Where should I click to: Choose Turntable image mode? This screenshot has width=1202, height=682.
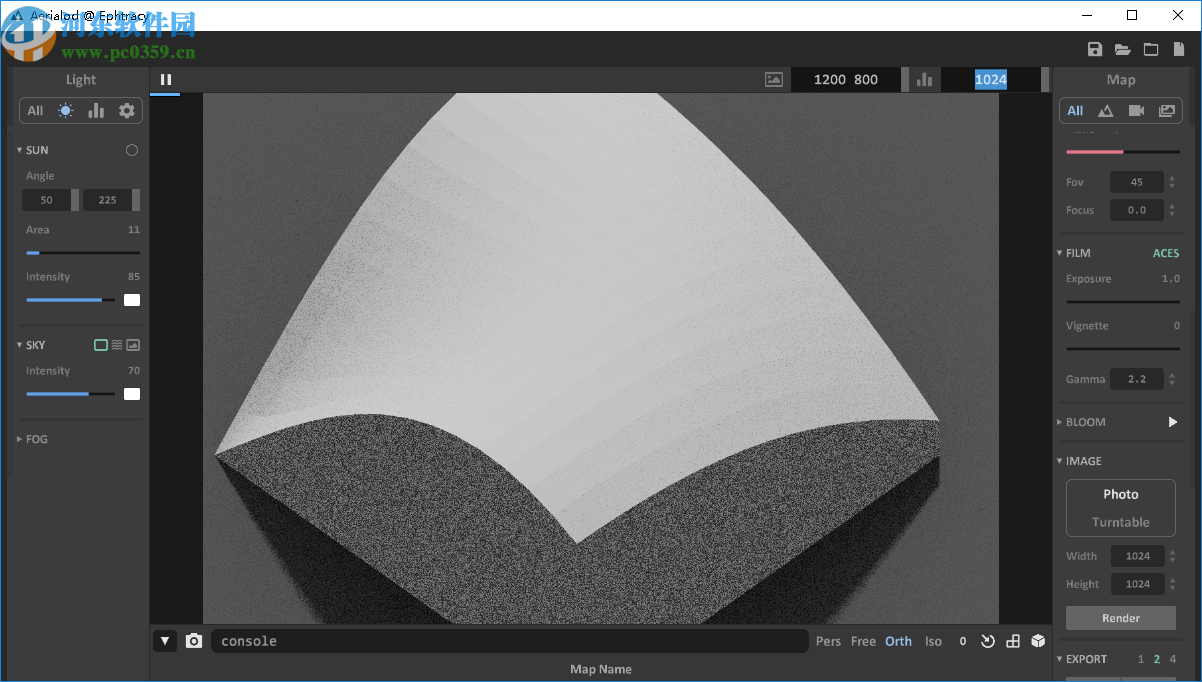point(1121,522)
